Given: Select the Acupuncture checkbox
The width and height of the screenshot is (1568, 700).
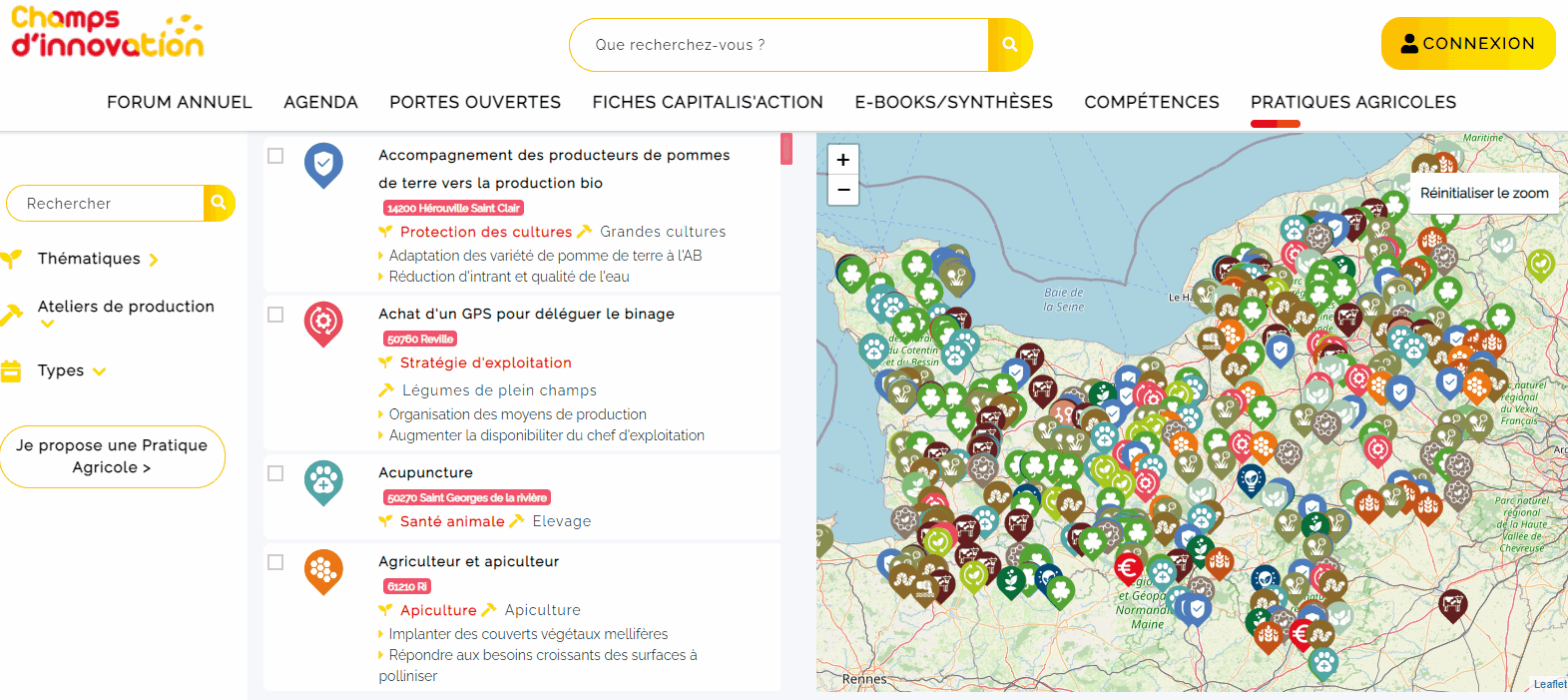Looking at the screenshot, I should point(275,473).
